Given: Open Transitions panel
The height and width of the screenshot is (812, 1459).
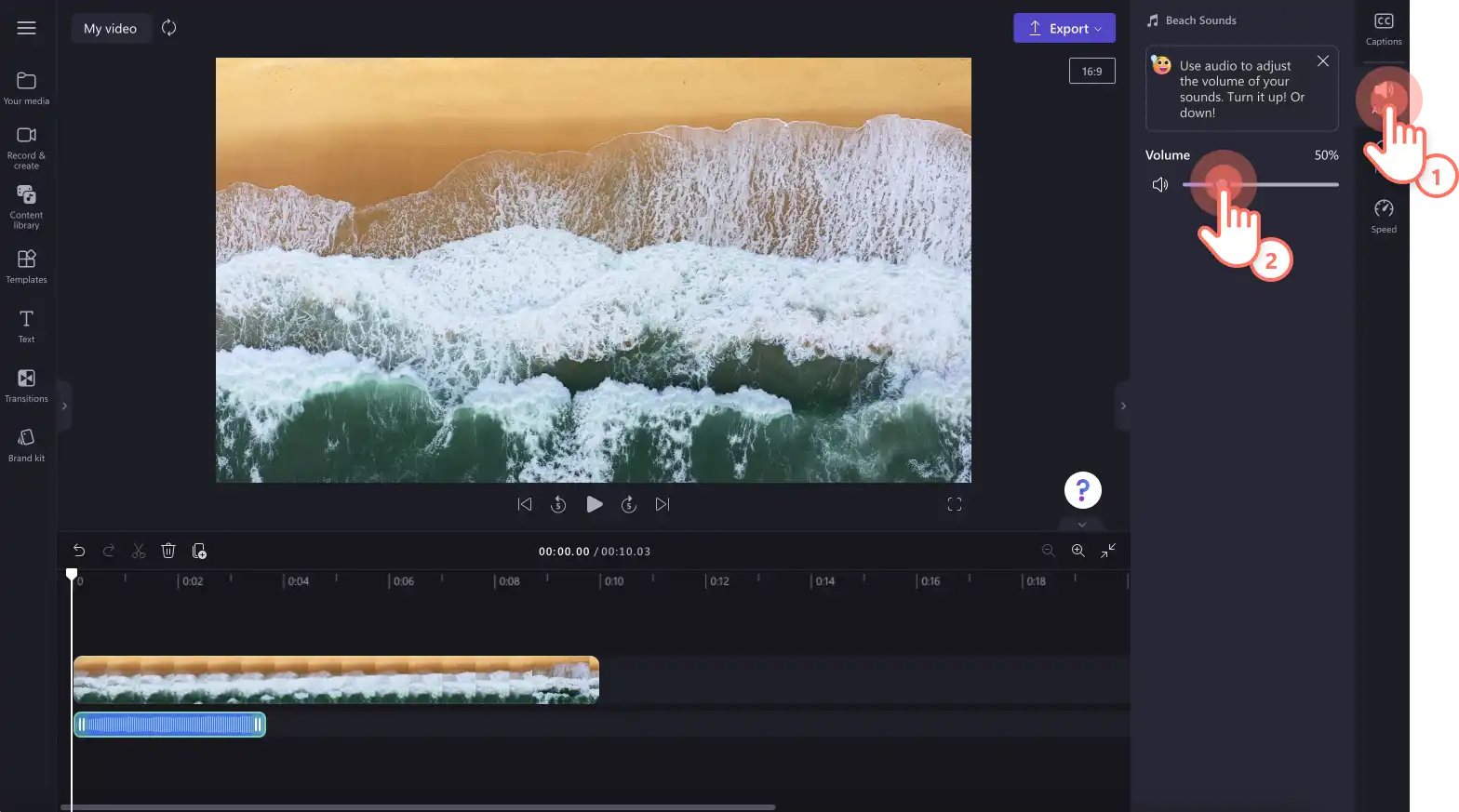Looking at the screenshot, I should [x=26, y=386].
